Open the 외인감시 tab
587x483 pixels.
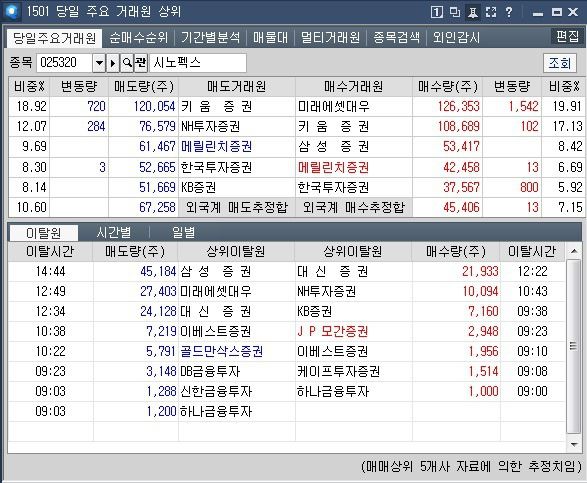(x=456, y=38)
